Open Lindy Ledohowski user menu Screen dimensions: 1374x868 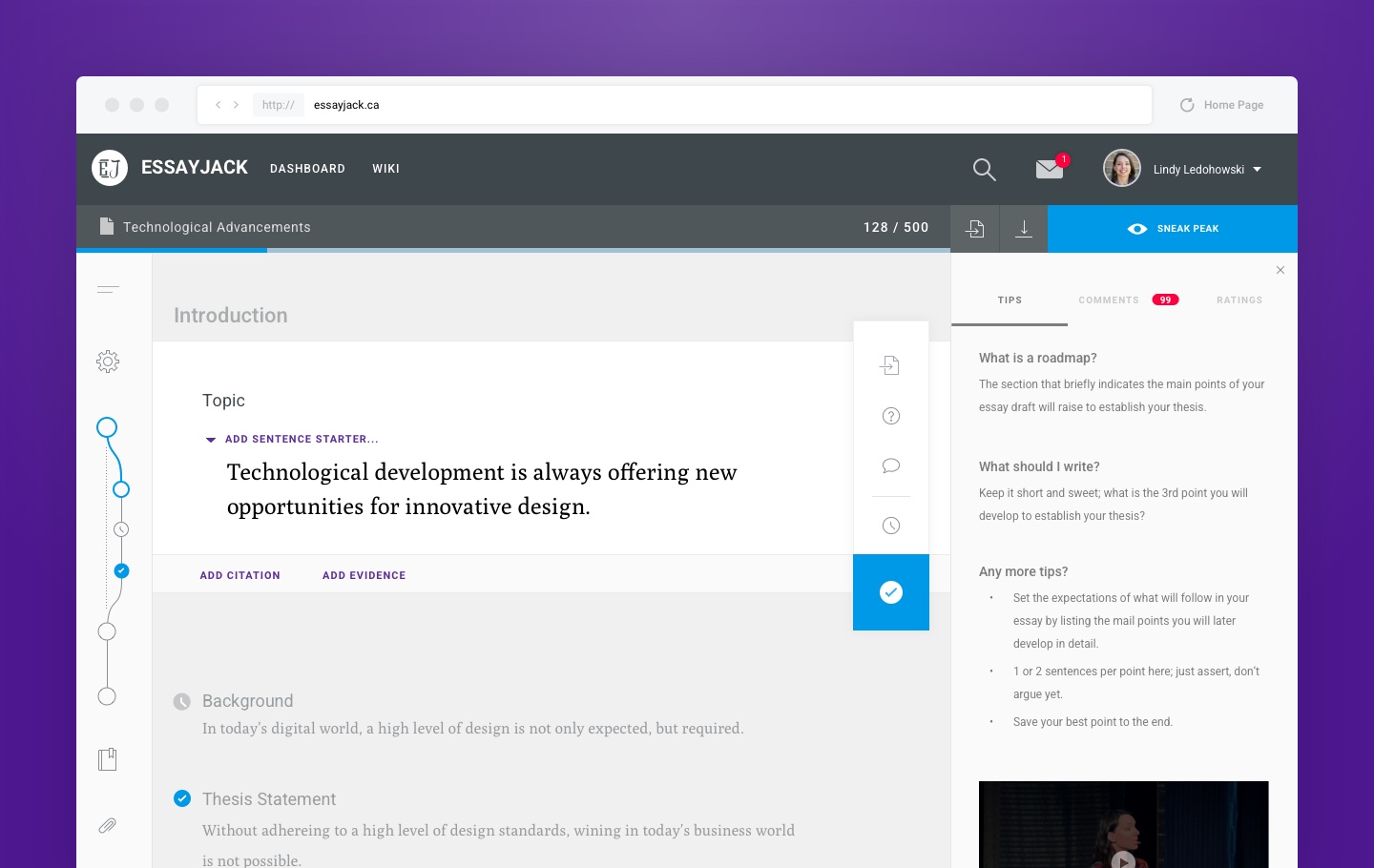coord(1206,170)
